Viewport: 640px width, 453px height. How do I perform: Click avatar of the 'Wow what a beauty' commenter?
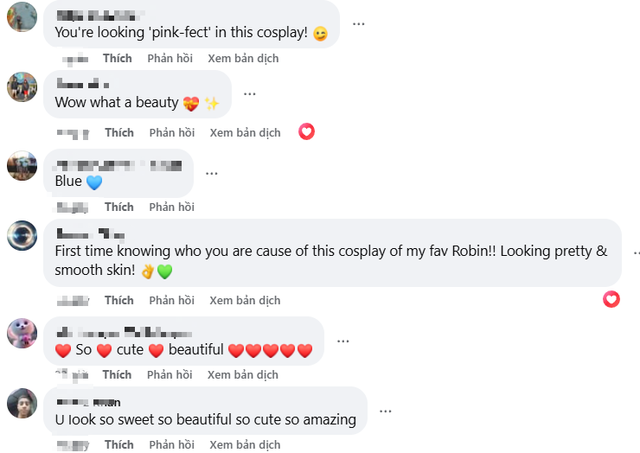(22, 87)
